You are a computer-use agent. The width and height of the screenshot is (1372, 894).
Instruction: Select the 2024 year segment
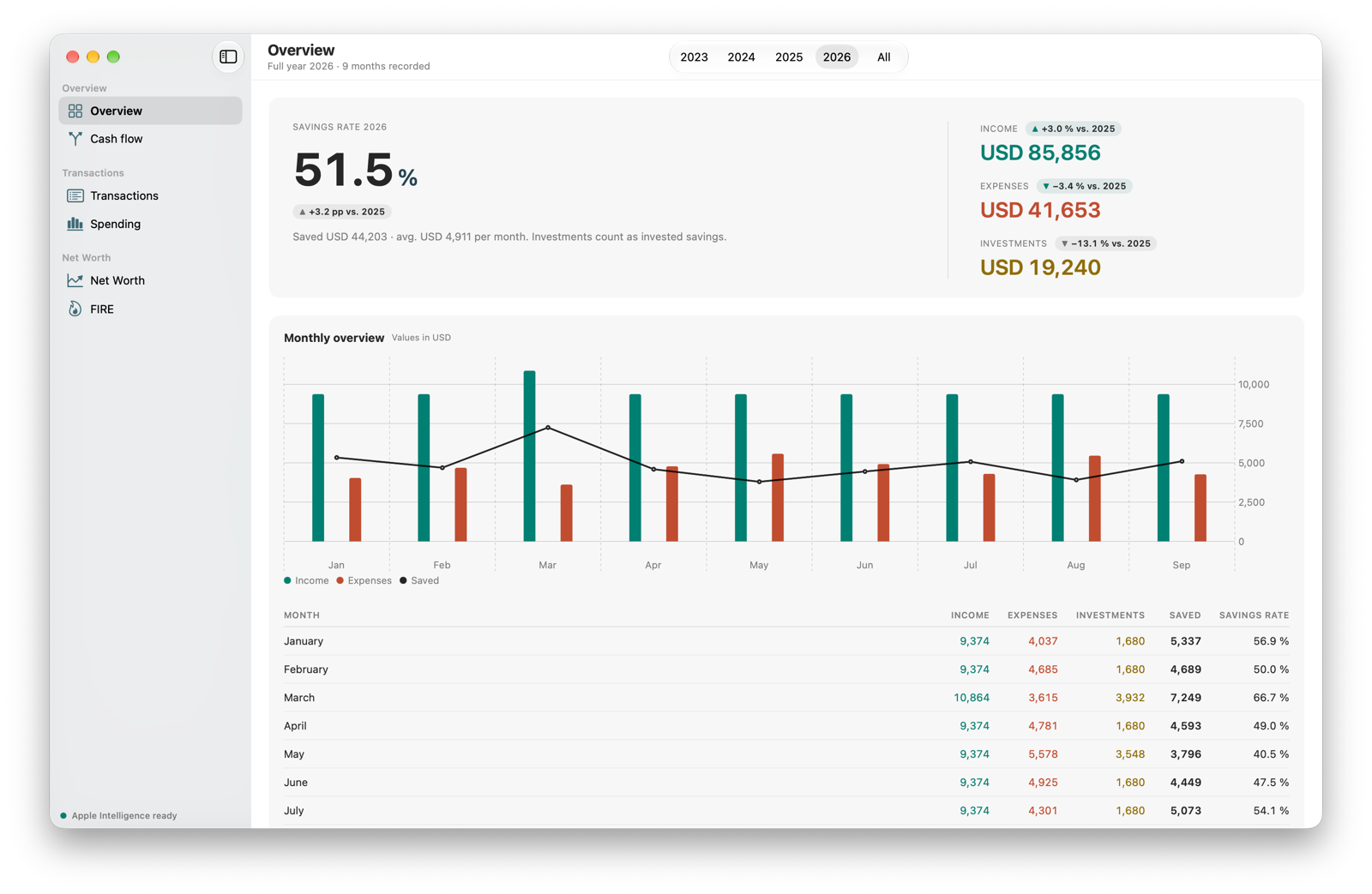(x=741, y=57)
